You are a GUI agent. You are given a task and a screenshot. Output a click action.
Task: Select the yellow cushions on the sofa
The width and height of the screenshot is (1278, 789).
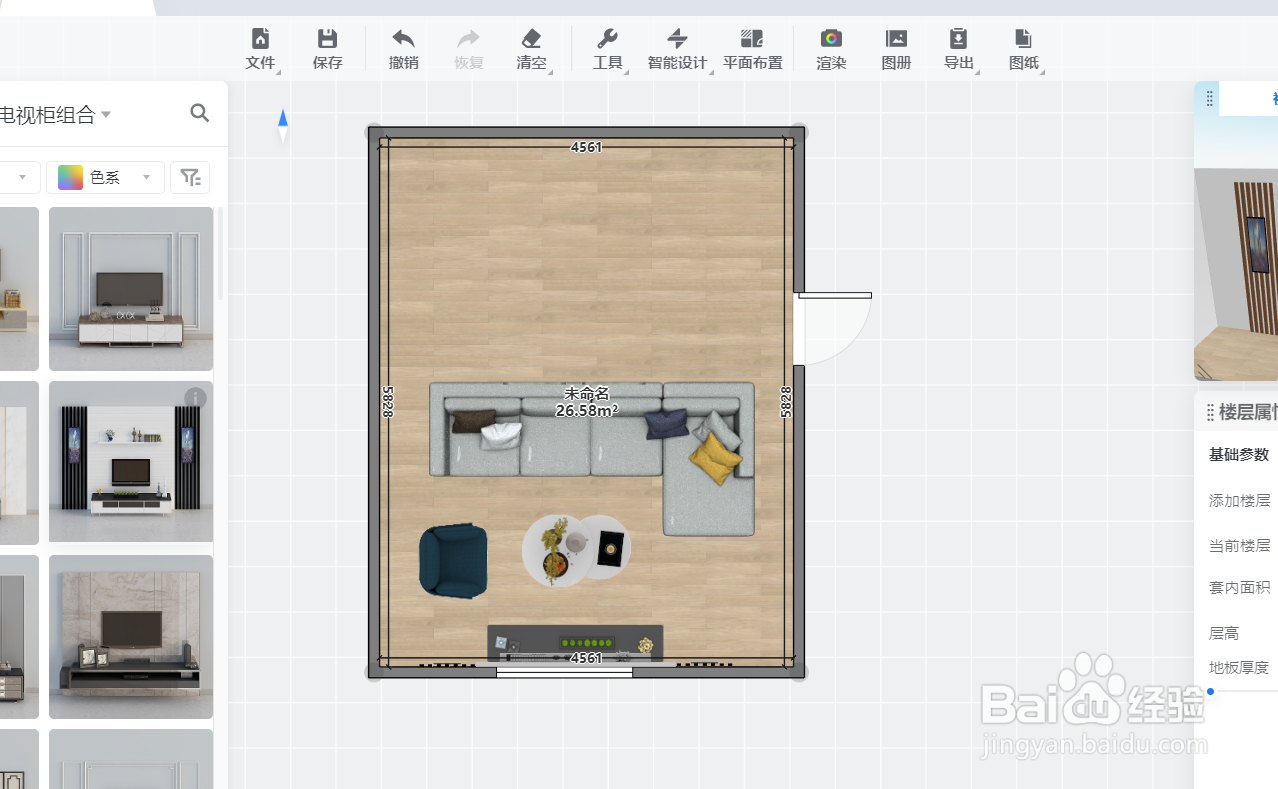point(716,459)
